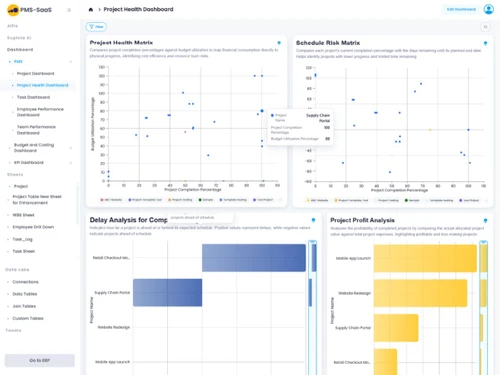Open the Task_Log sheet

[22, 239]
